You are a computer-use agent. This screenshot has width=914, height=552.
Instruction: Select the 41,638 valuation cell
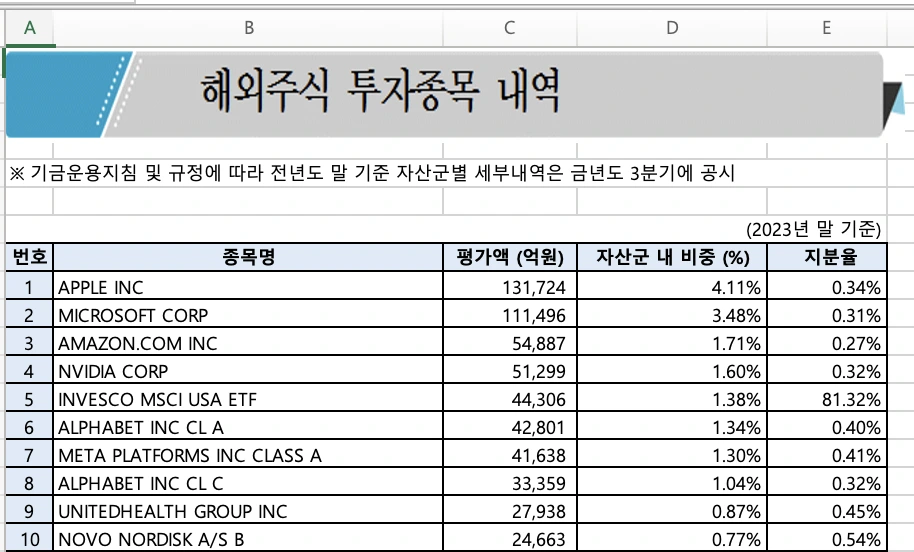click(x=509, y=453)
